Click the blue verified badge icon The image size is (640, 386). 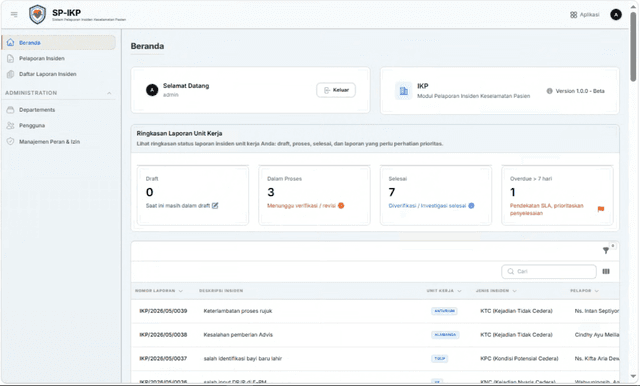(x=471, y=206)
